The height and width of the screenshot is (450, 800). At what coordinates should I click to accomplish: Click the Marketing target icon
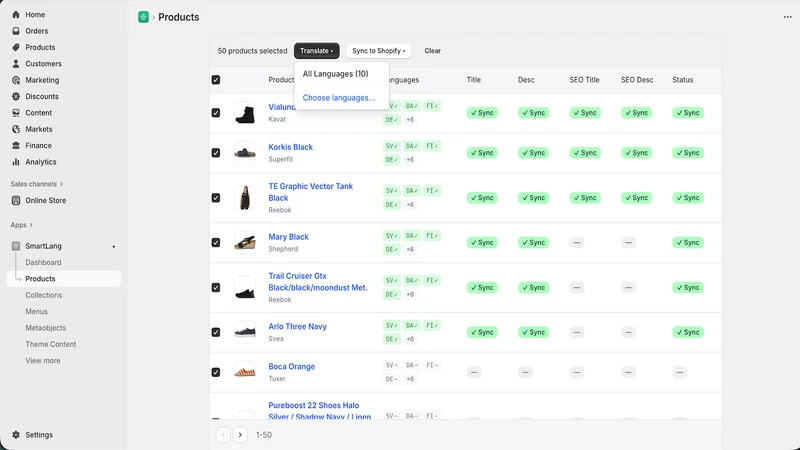click(16, 80)
